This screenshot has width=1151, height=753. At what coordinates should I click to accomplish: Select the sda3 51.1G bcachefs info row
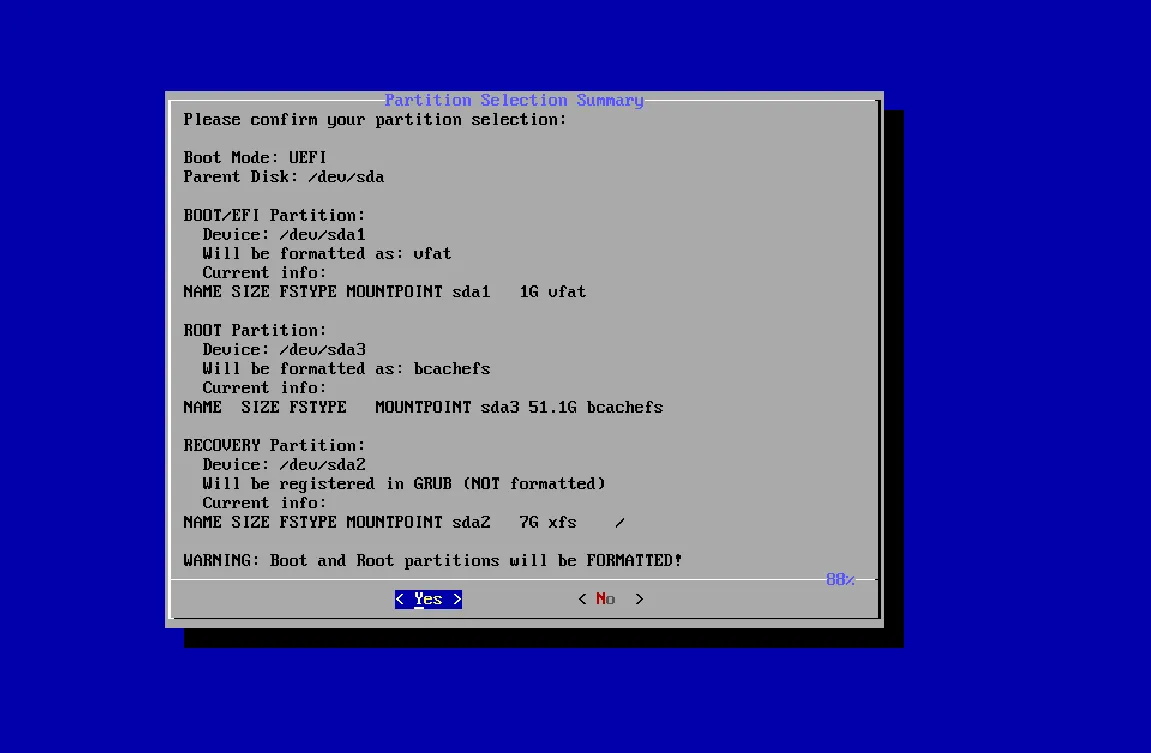point(423,408)
